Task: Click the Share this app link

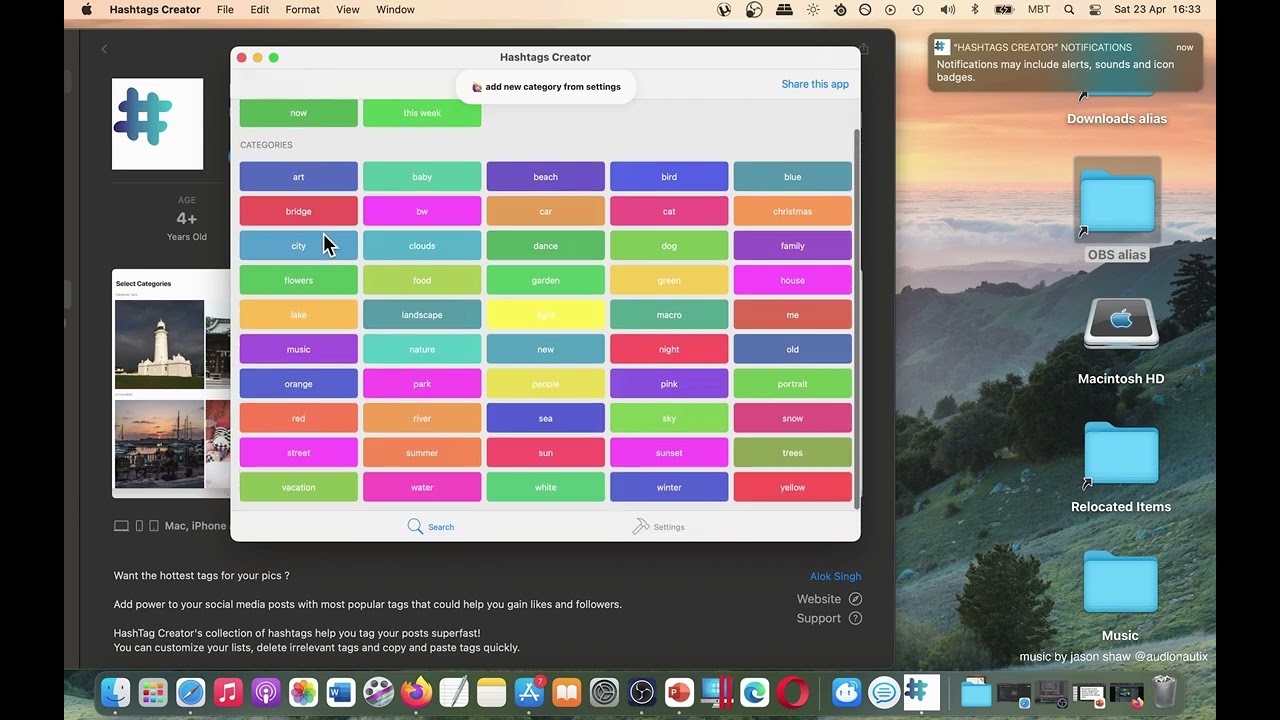Action: (815, 84)
